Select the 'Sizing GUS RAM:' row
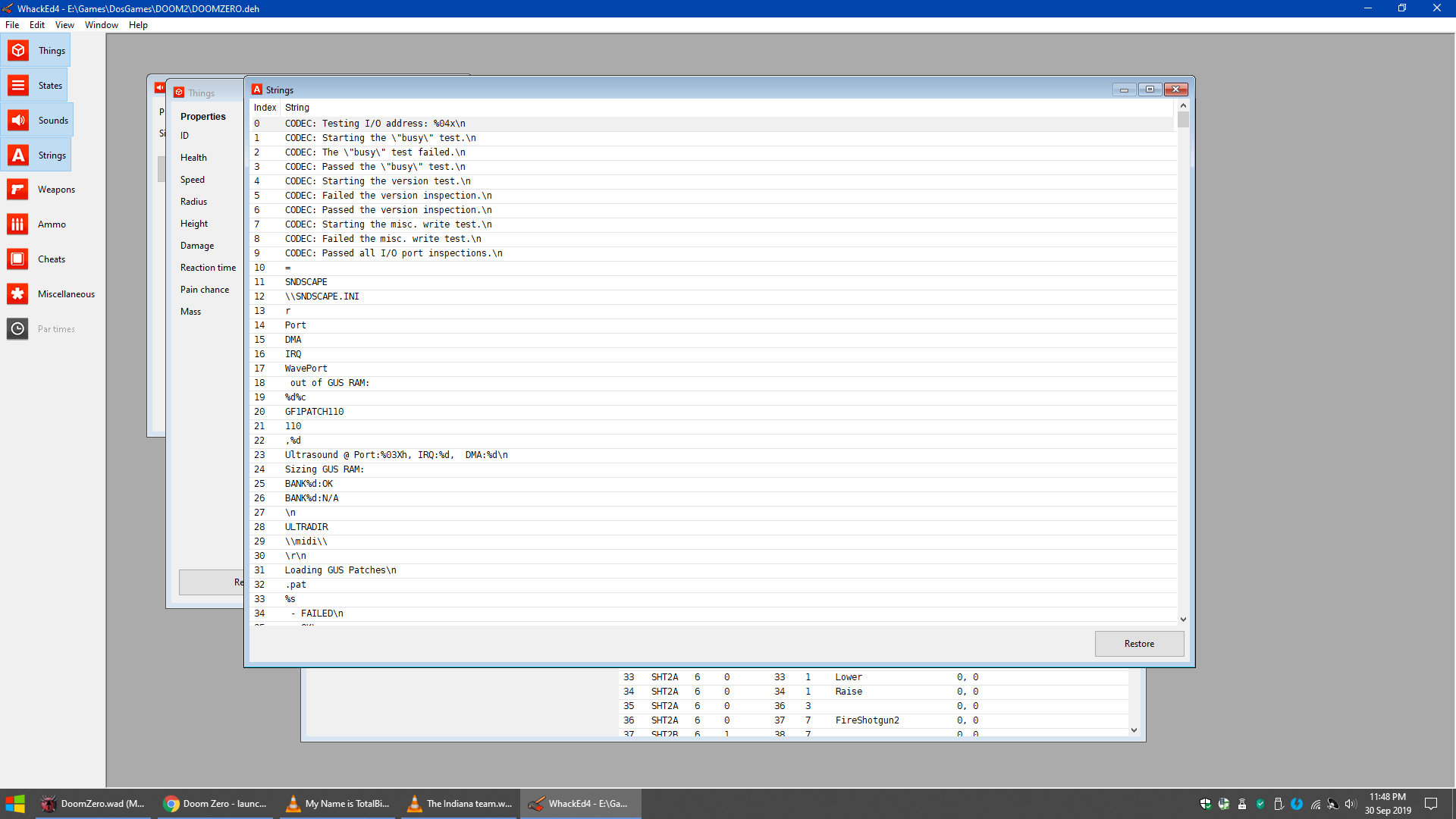The height and width of the screenshot is (819, 1456). pos(713,469)
